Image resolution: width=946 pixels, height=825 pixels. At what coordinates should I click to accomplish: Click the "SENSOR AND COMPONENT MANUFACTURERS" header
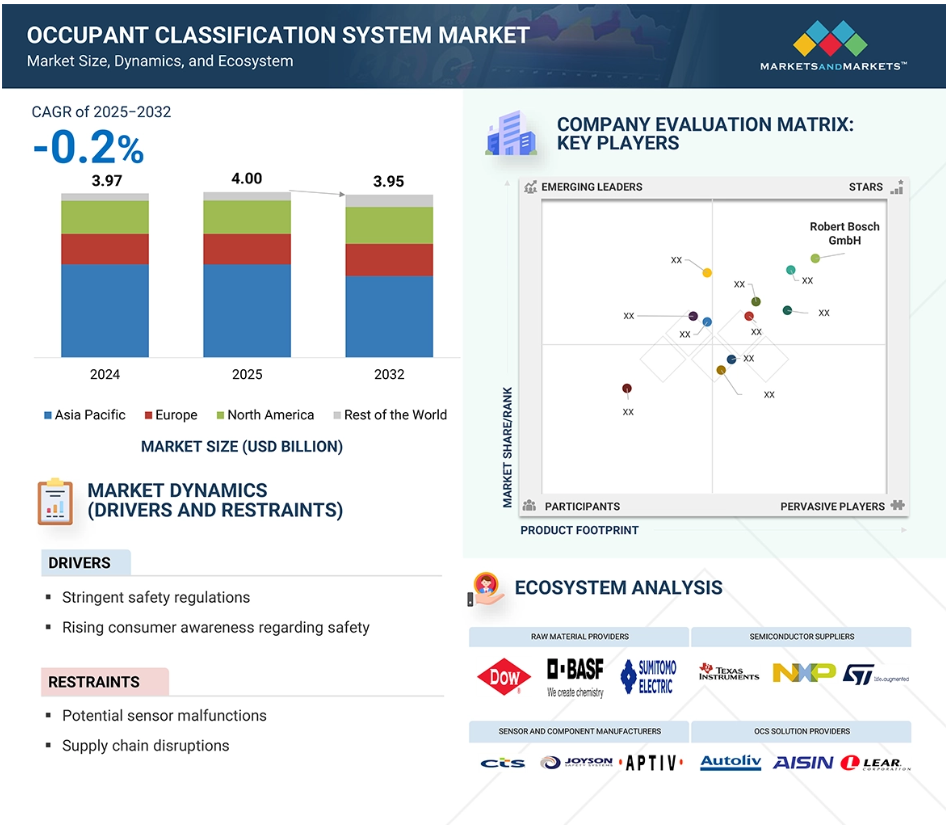coord(580,731)
